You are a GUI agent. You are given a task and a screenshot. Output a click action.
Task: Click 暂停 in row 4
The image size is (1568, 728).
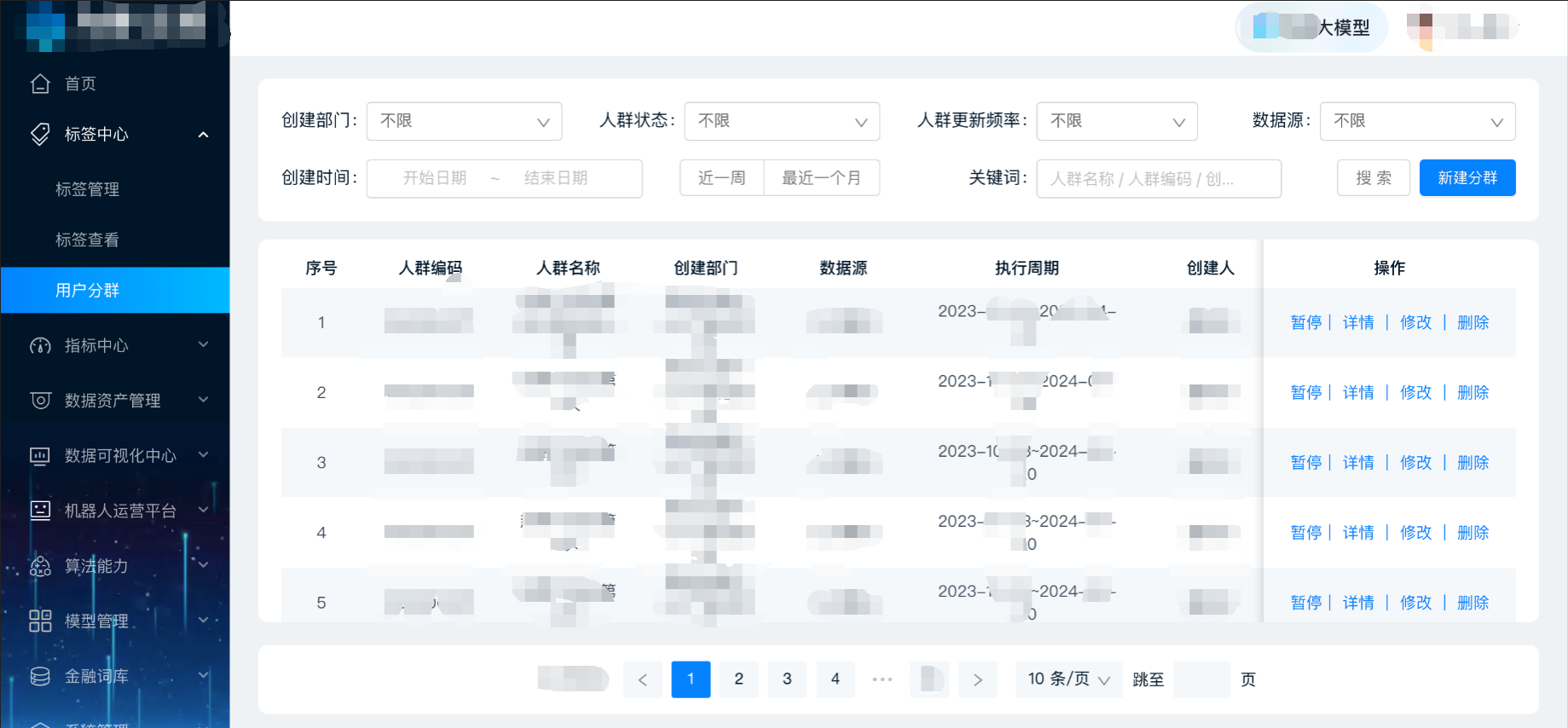1306,532
